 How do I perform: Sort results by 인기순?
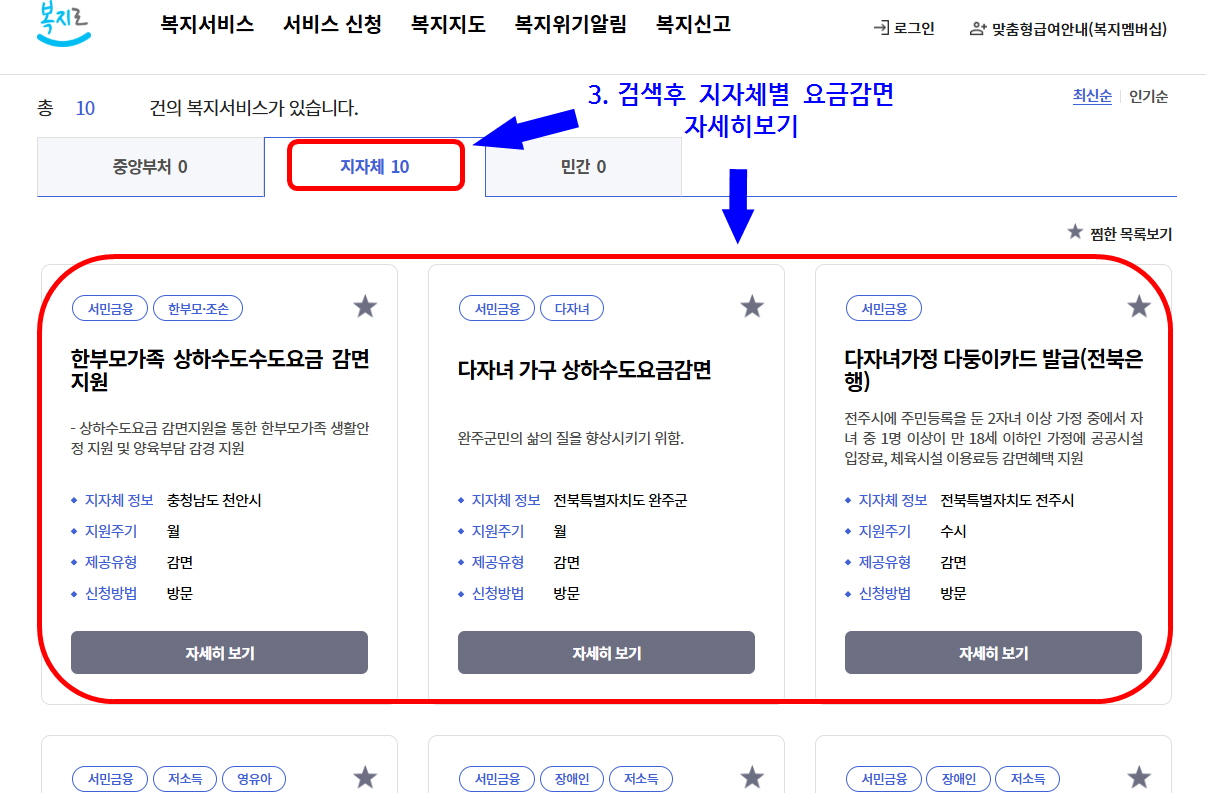click(x=1148, y=96)
